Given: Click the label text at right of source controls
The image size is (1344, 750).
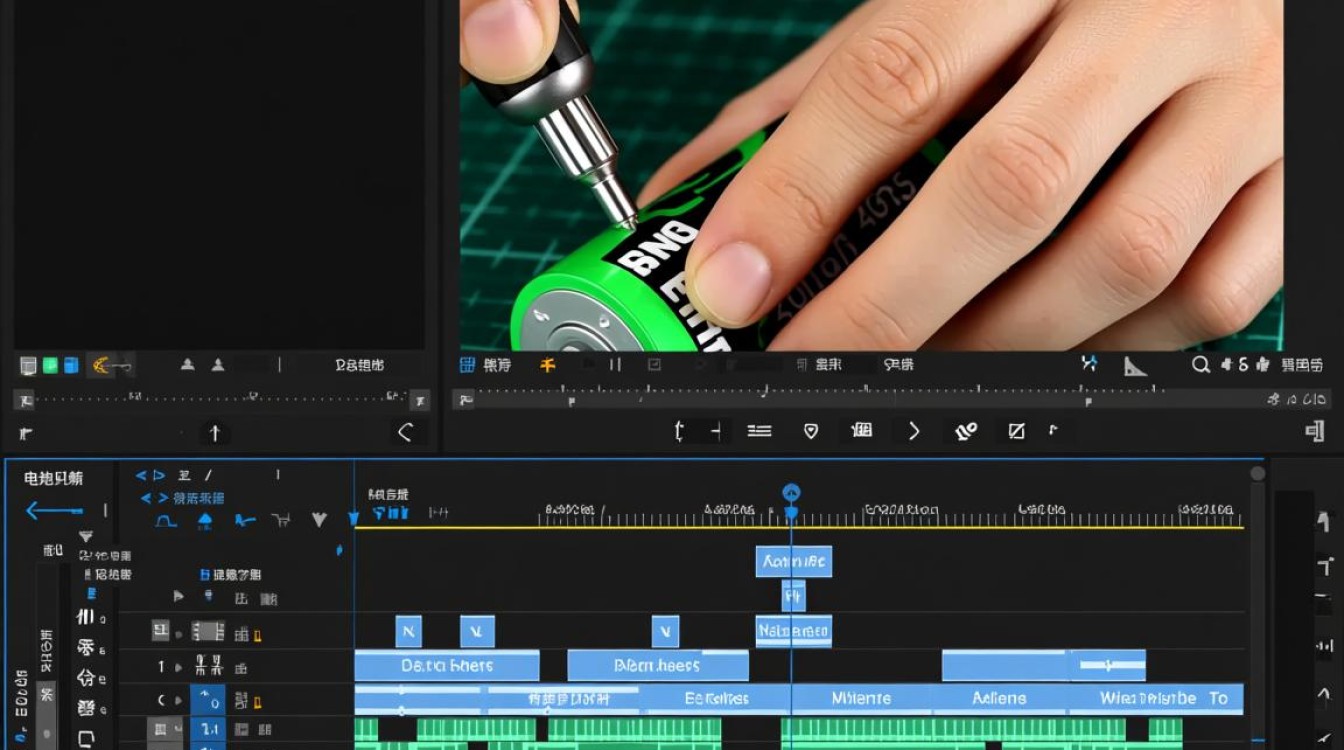Looking at the screenshot, I should 360,365.
